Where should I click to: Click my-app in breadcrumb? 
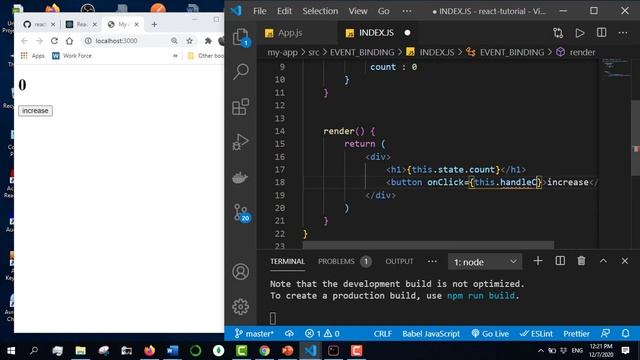(x=282, y=52)
